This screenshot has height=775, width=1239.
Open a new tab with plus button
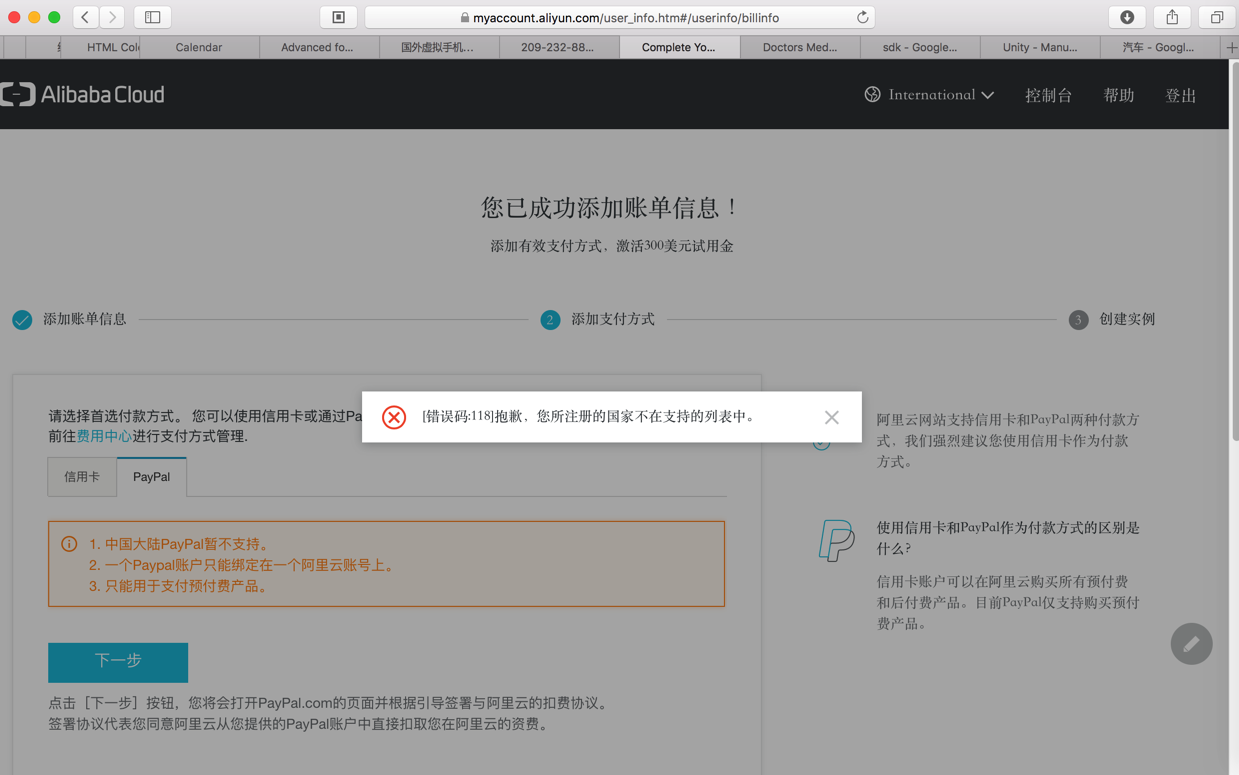click(x=1231, y=47)
